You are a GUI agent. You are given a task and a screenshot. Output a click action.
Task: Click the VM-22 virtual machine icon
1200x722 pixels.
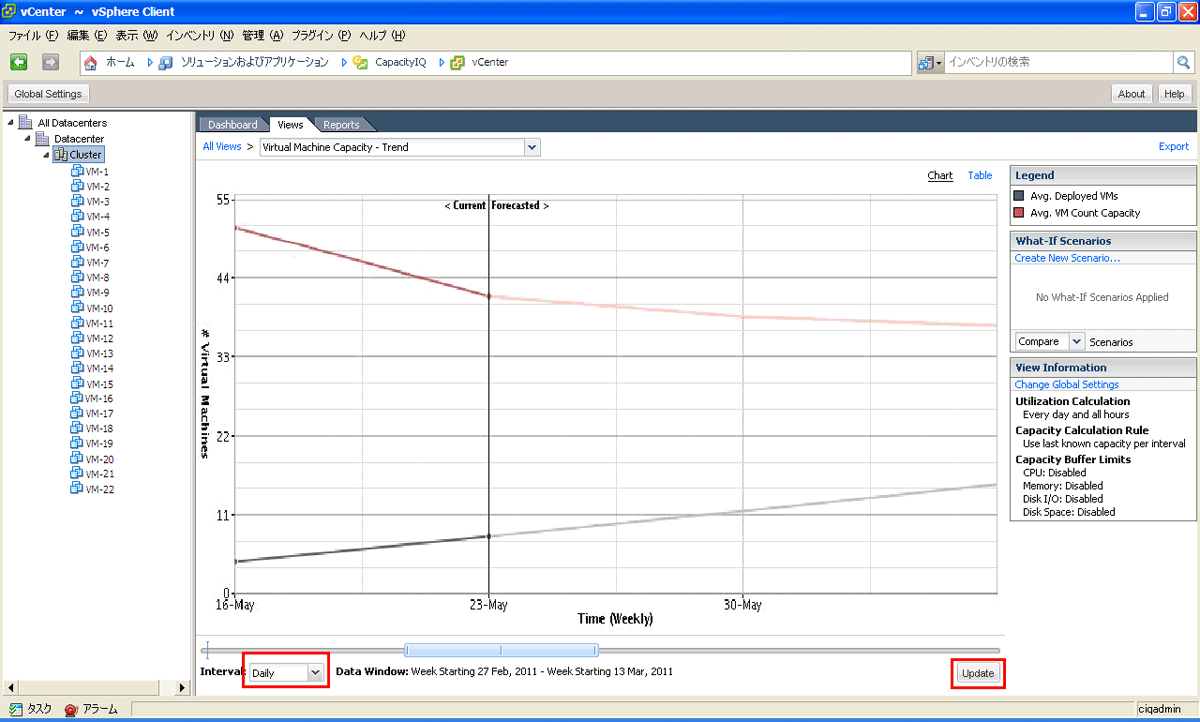click(78, 489)
